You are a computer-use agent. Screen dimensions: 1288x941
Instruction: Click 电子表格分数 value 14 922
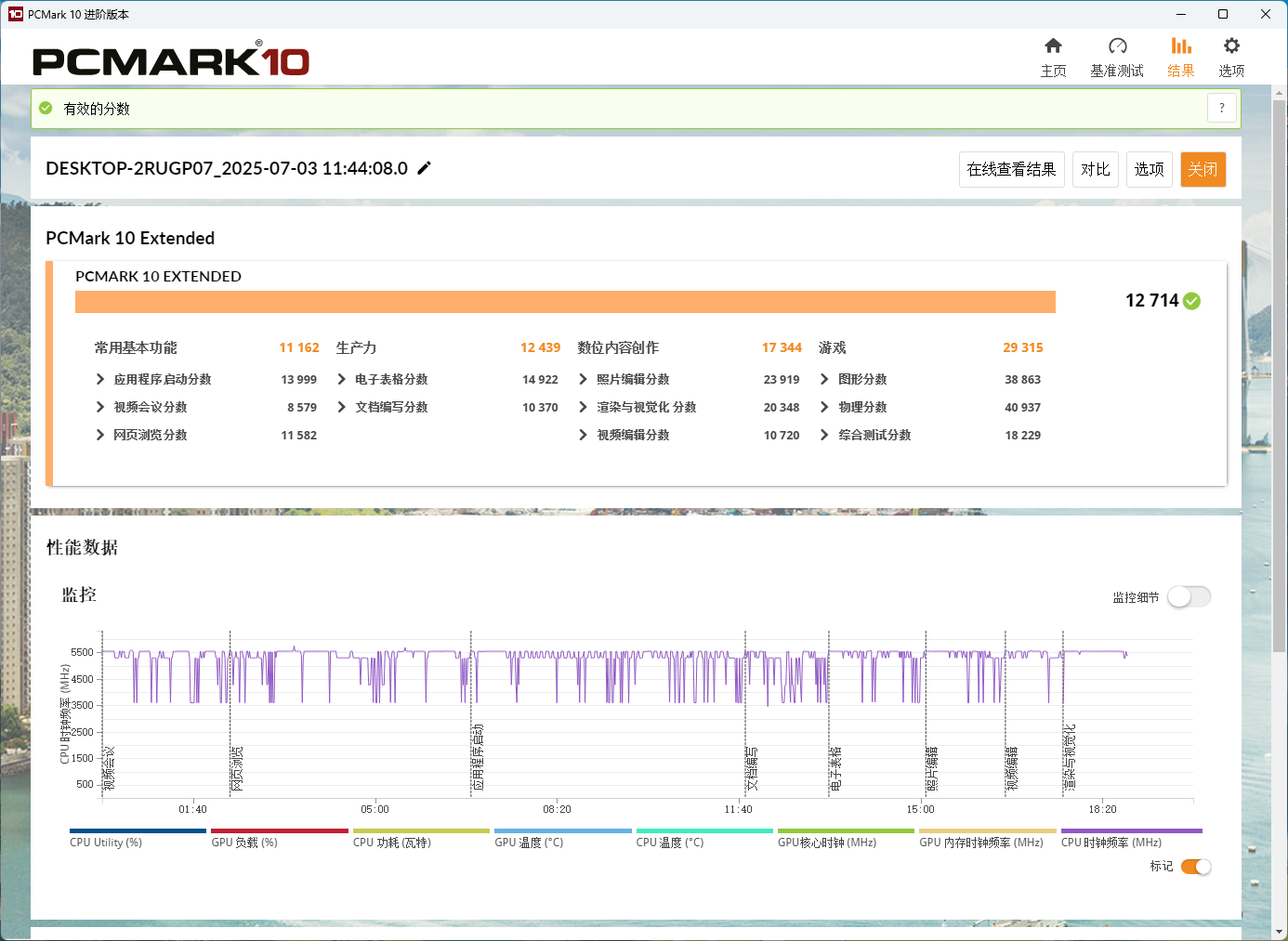point(540,379)
